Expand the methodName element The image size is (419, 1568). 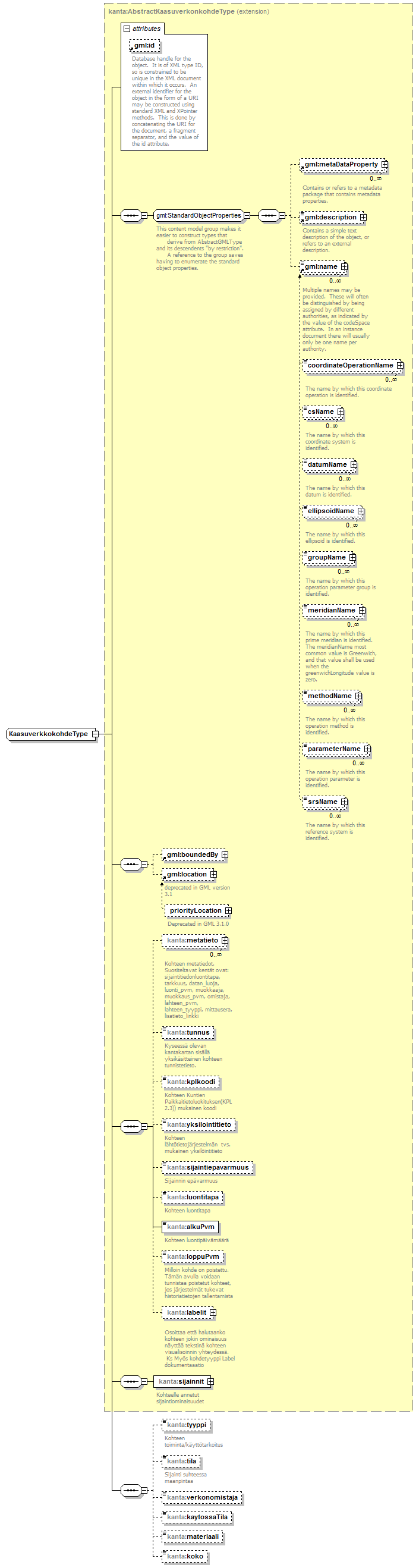pyautogui.click(x=358, y=696)
